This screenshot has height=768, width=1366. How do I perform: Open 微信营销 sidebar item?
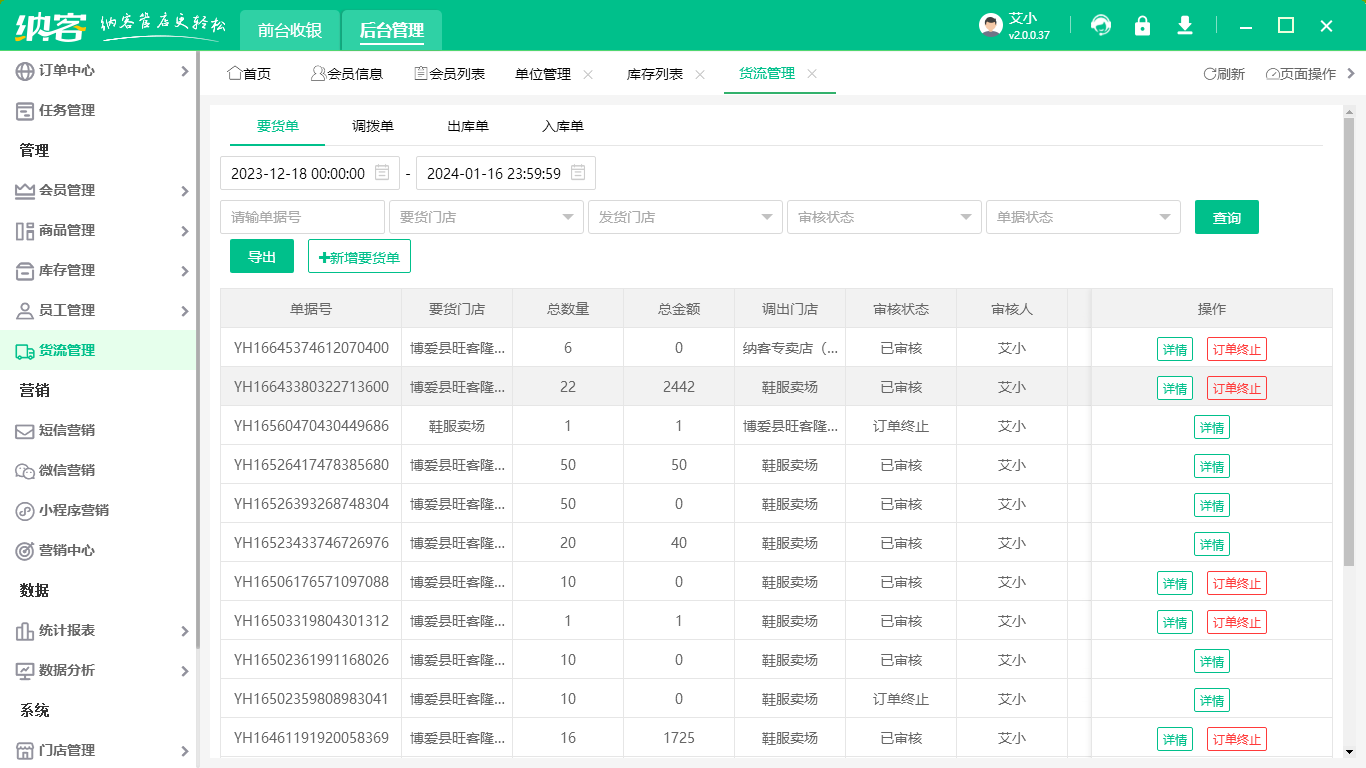pos(98,470)
